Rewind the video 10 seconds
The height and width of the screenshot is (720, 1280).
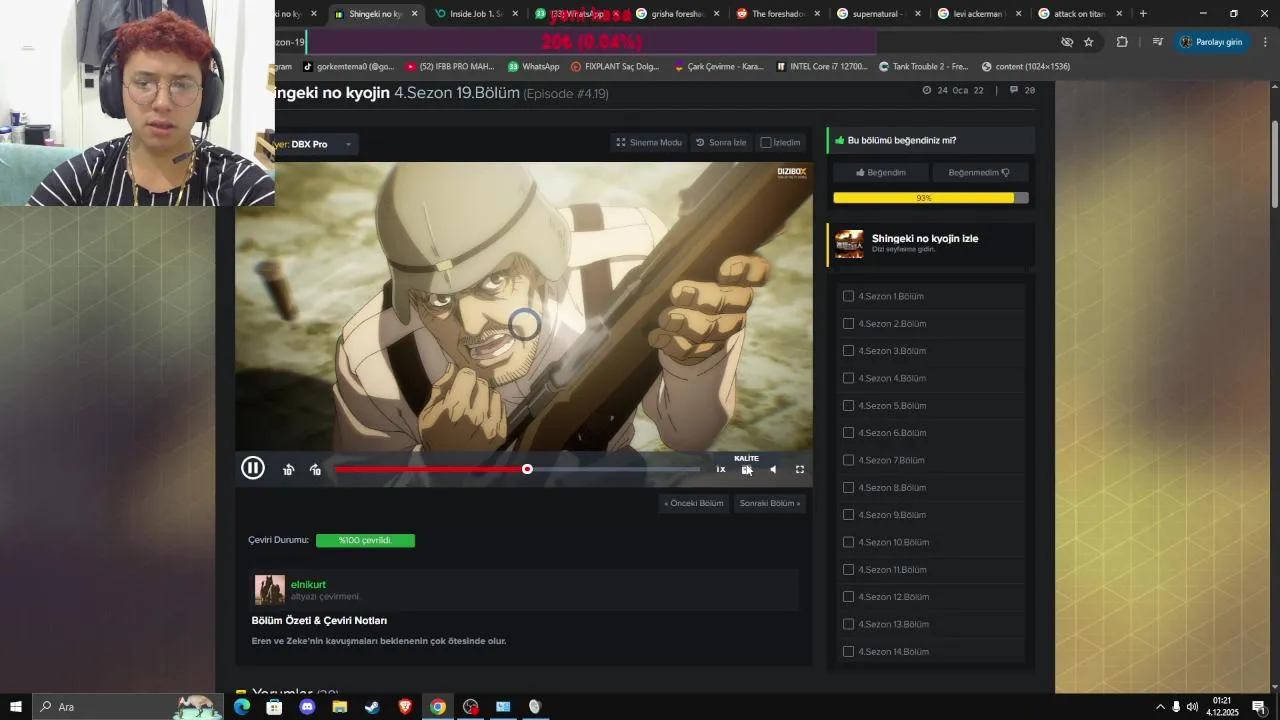[288, 469]
